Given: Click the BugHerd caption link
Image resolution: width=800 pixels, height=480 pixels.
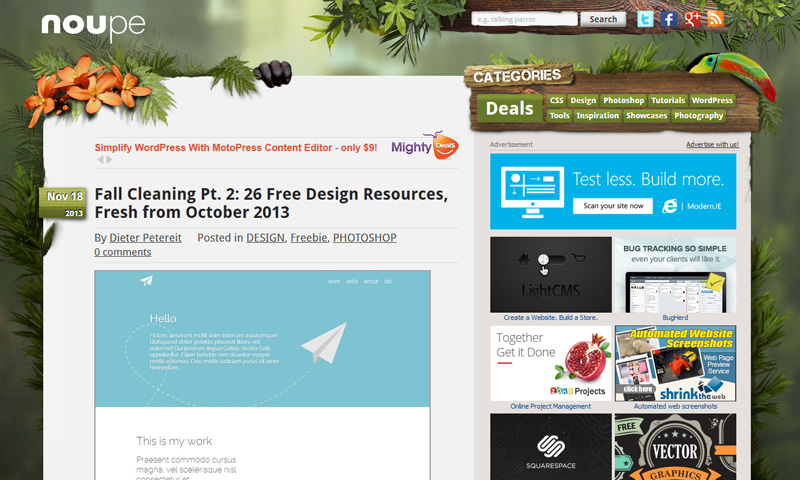Looking at the screenshot, I should [675, 317].
